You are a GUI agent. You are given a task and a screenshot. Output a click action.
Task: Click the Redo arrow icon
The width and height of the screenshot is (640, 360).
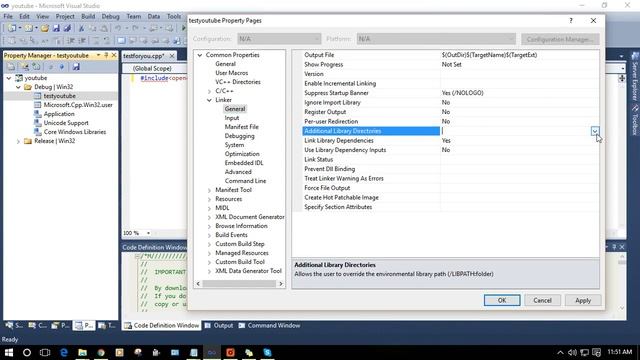135,28
